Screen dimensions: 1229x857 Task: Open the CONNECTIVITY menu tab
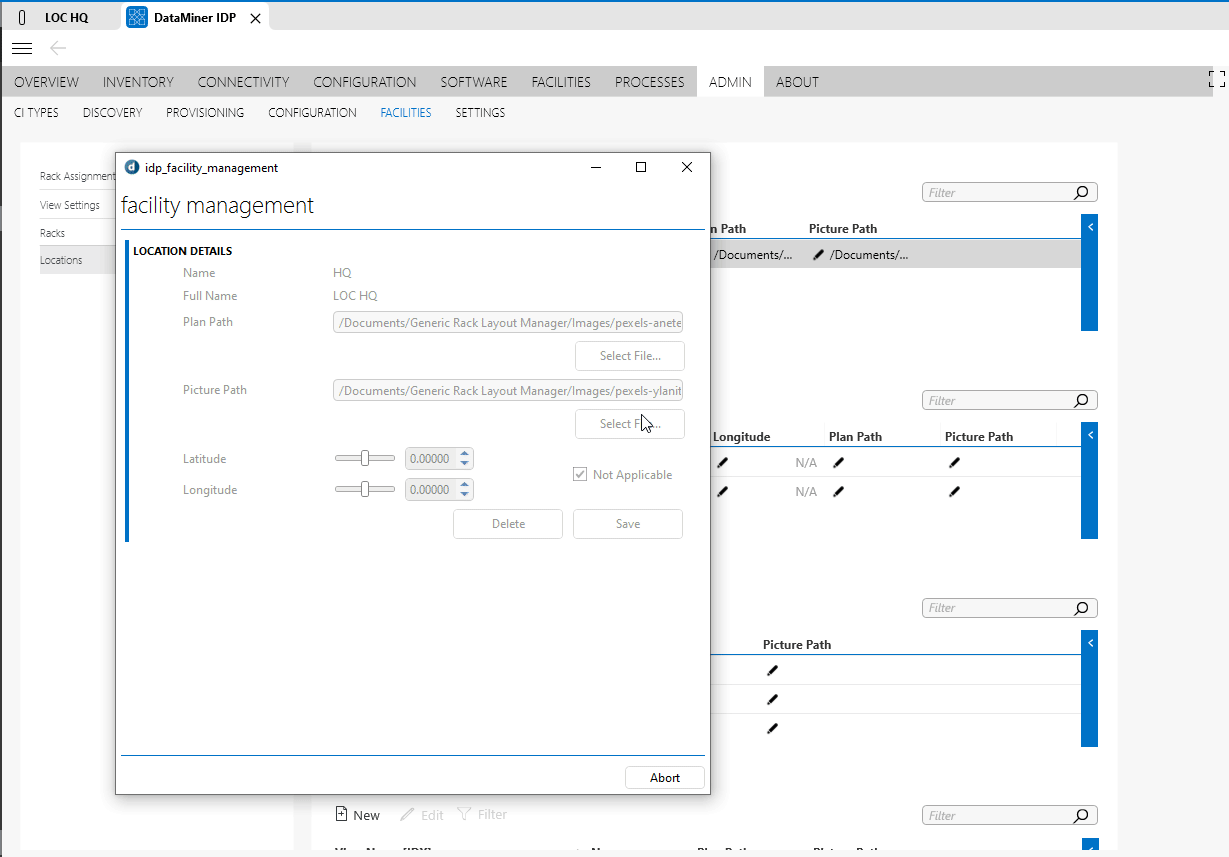click(243, 82)
